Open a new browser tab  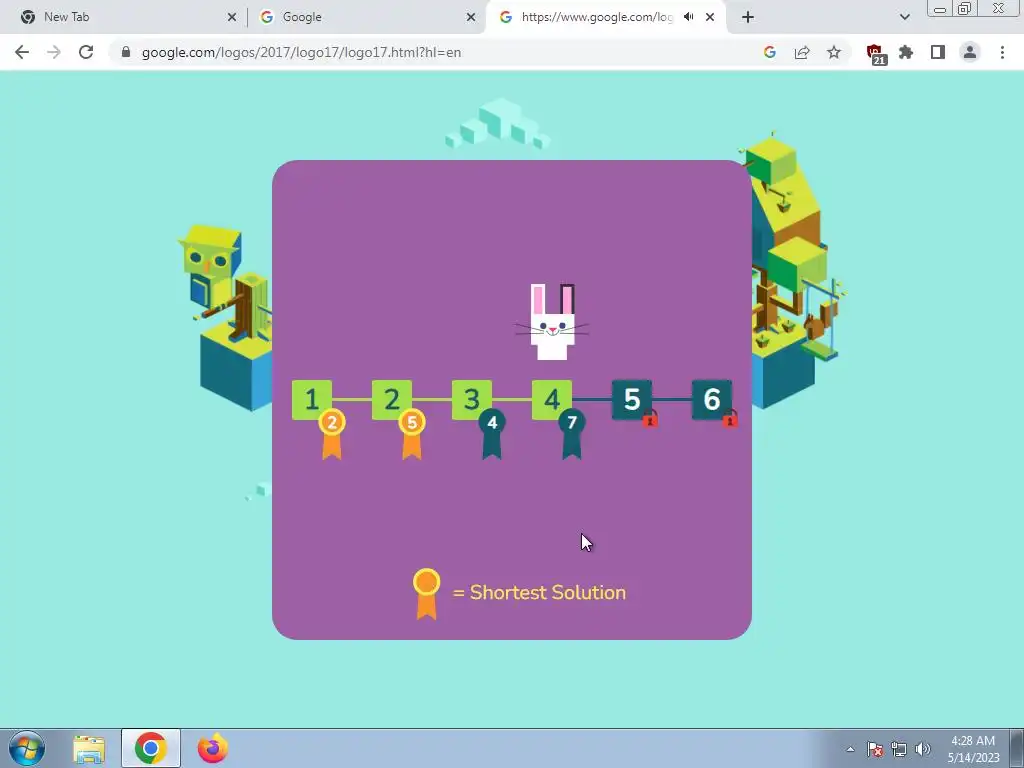(748, 17)
